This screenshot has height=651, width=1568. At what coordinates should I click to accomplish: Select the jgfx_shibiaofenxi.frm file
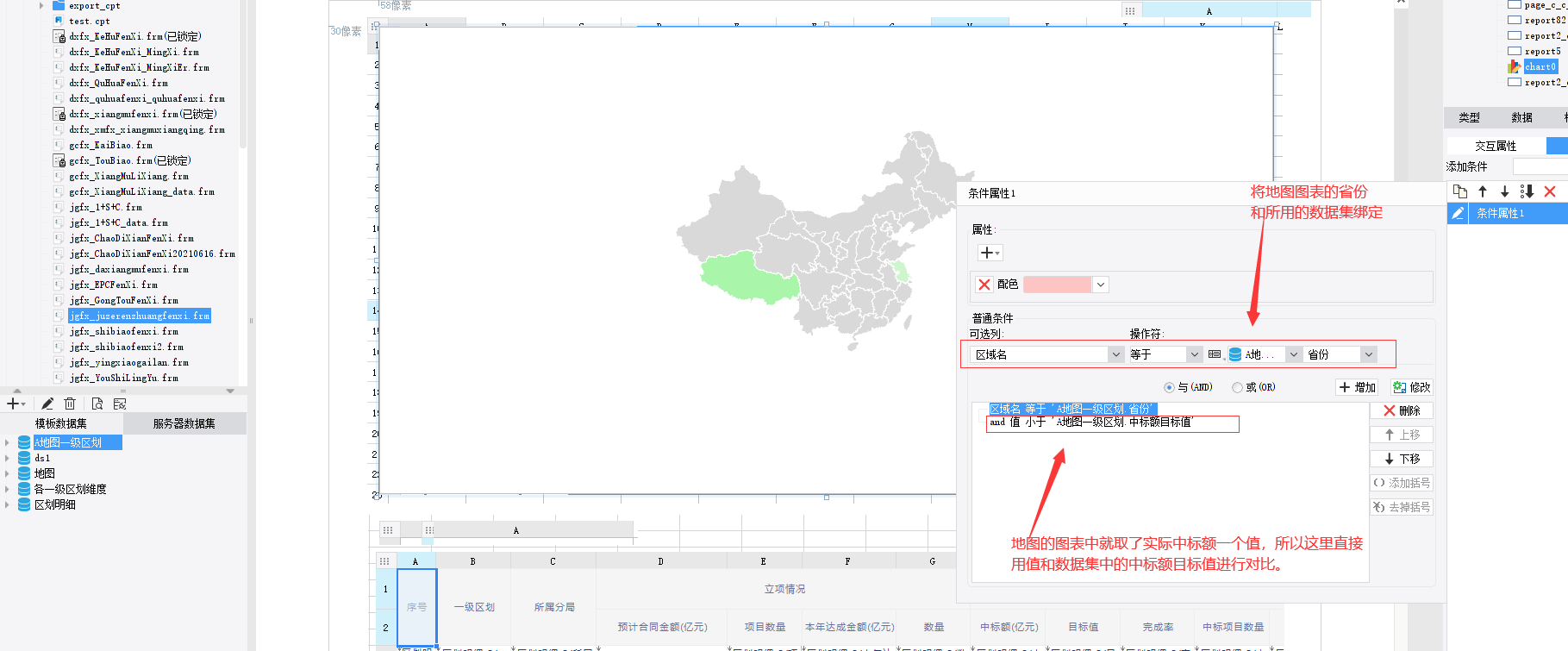[123, 331]
